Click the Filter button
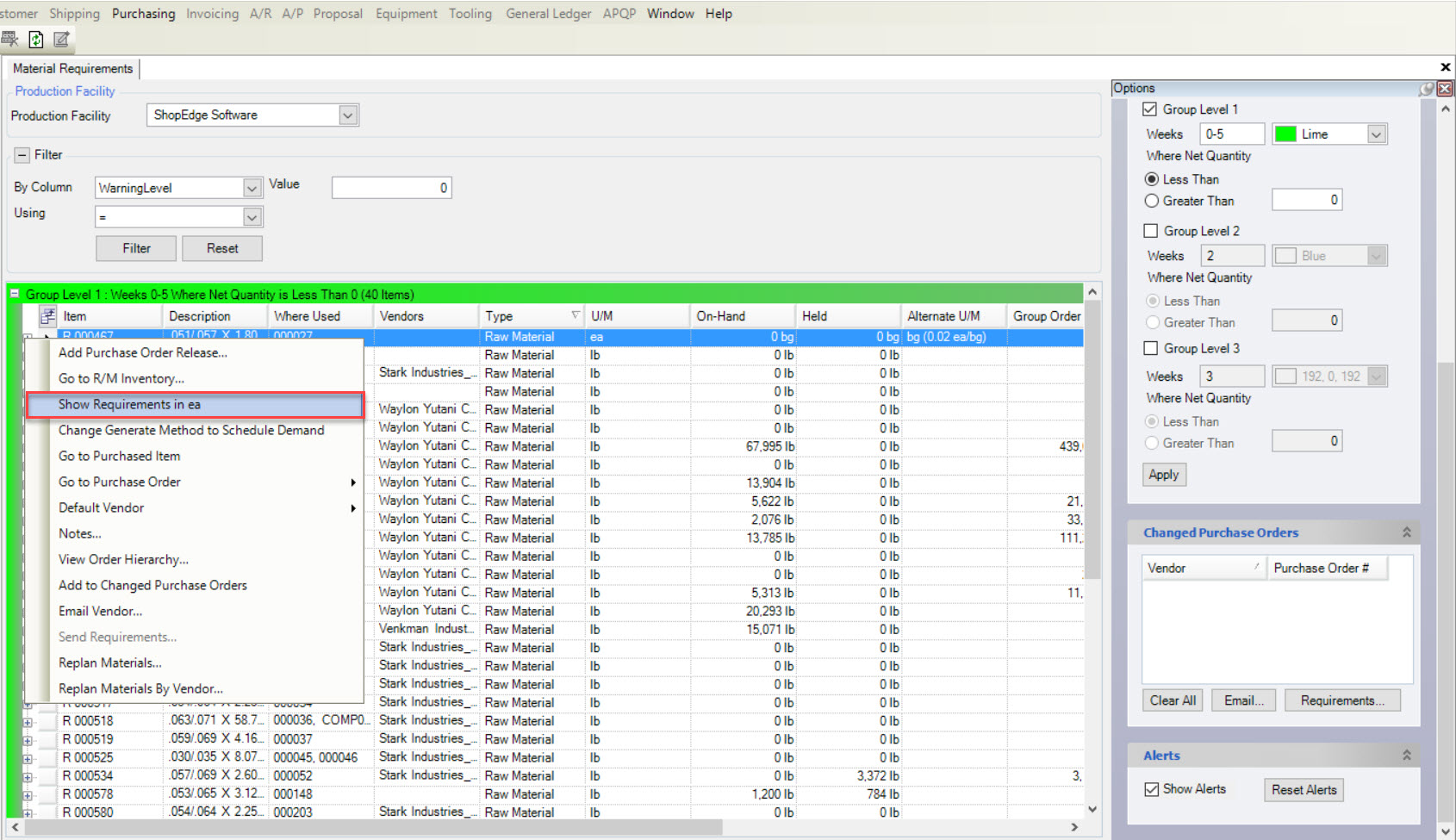This screenshot has height=840, width=1456. click(136, 248)
